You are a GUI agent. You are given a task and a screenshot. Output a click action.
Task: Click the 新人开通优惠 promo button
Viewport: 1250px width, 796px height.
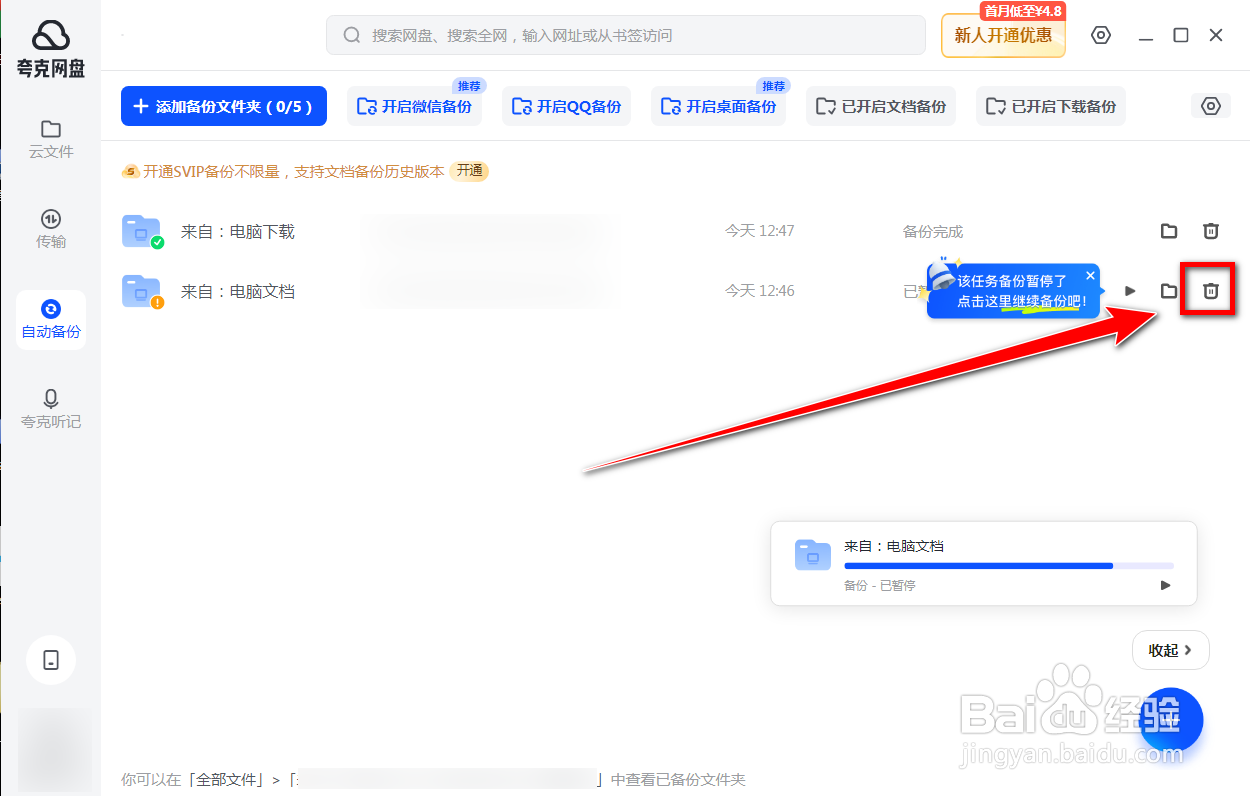1003,35
